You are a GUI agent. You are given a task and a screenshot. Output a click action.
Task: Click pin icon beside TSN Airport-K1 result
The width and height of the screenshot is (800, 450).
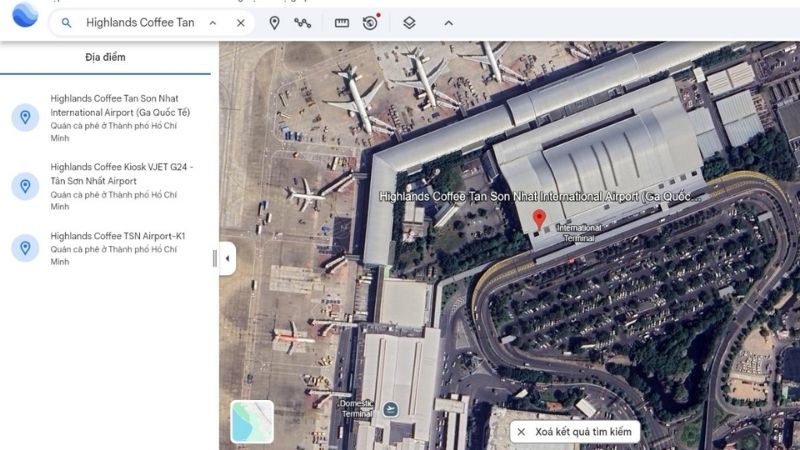click(25, 248)
